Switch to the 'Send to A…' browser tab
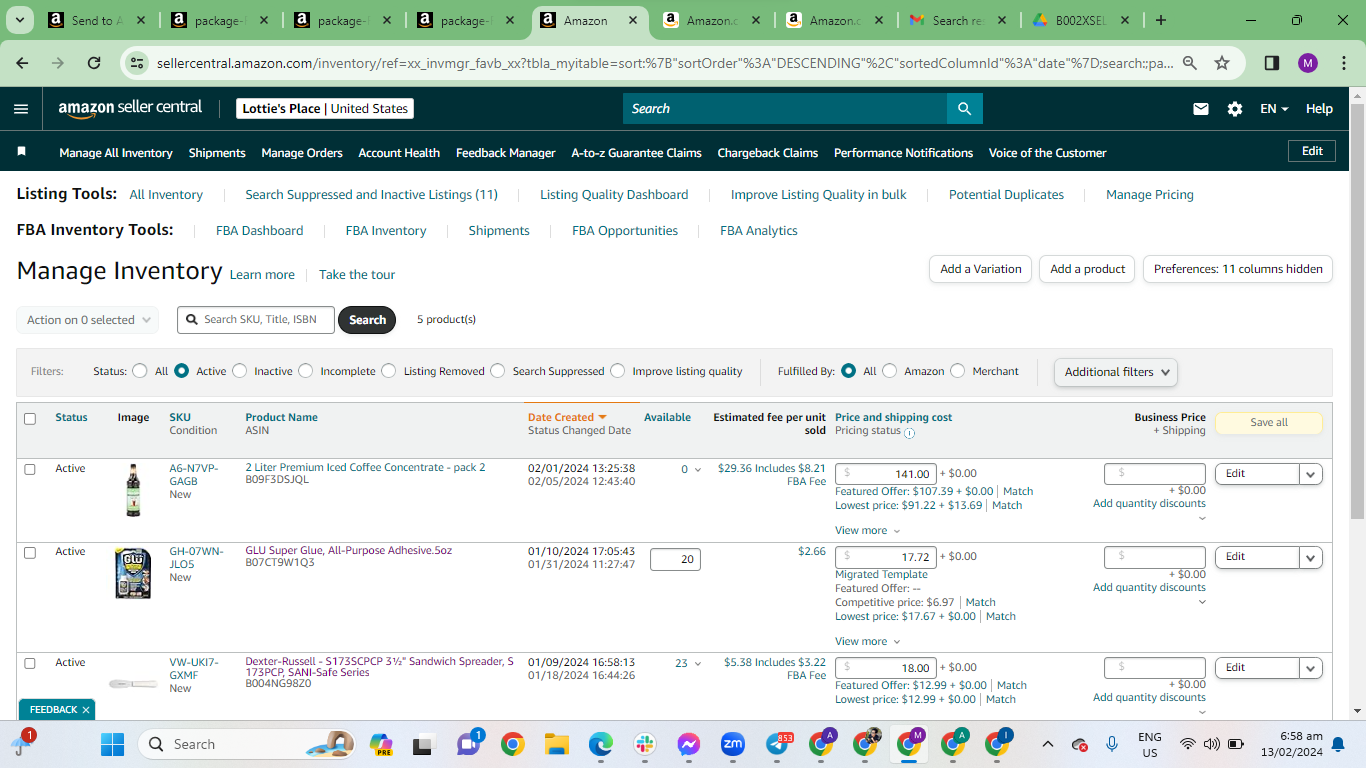Image resolution: width=1366 pixels, height=768 pixels. tap(97, 20)
